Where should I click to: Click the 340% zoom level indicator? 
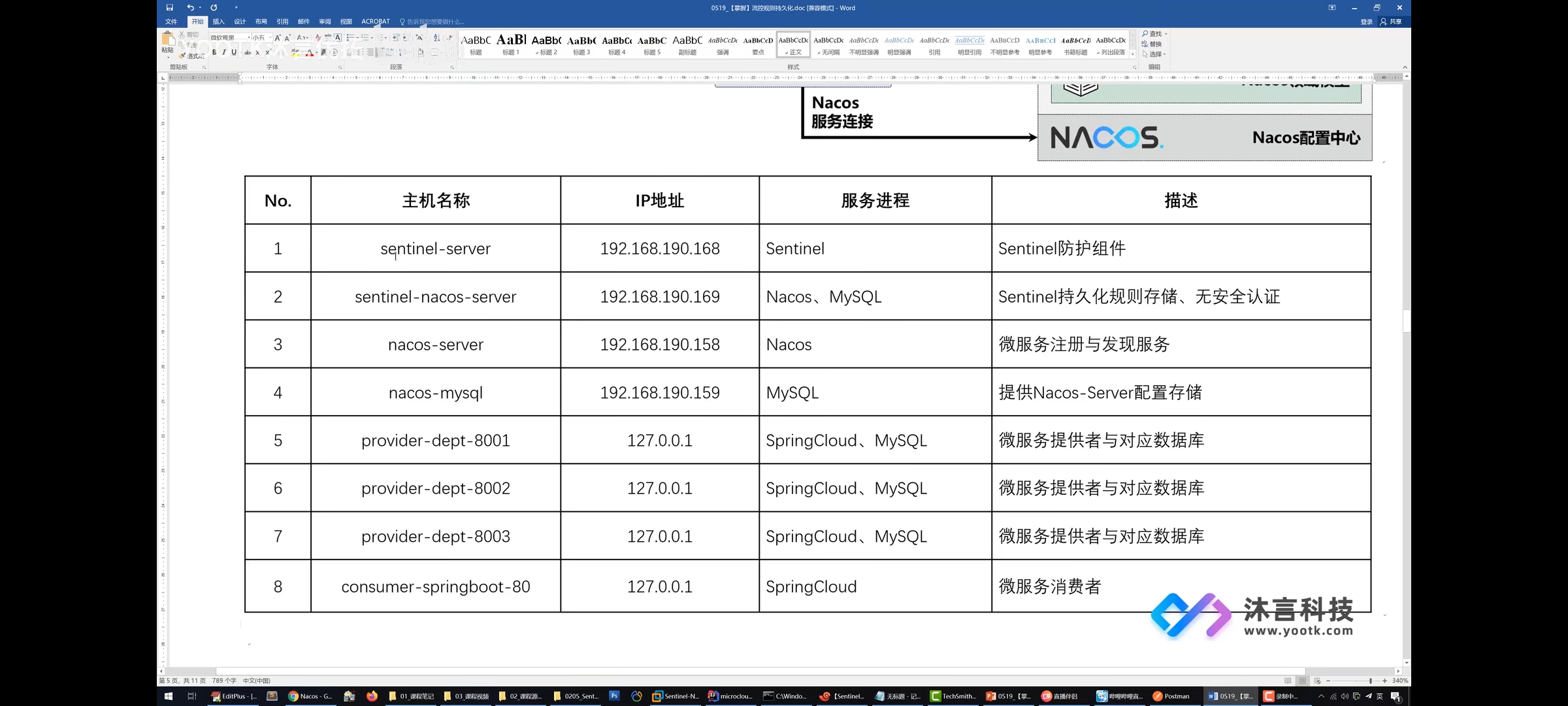(x=1400, y=681)
